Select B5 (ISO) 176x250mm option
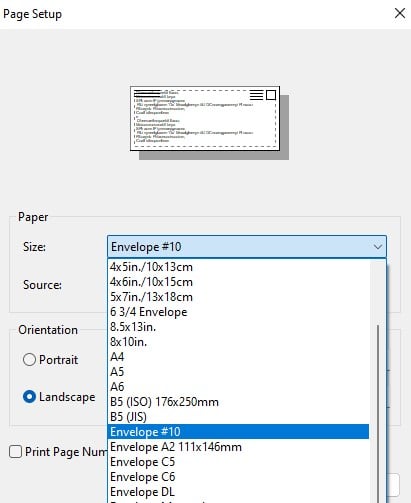 238,402
